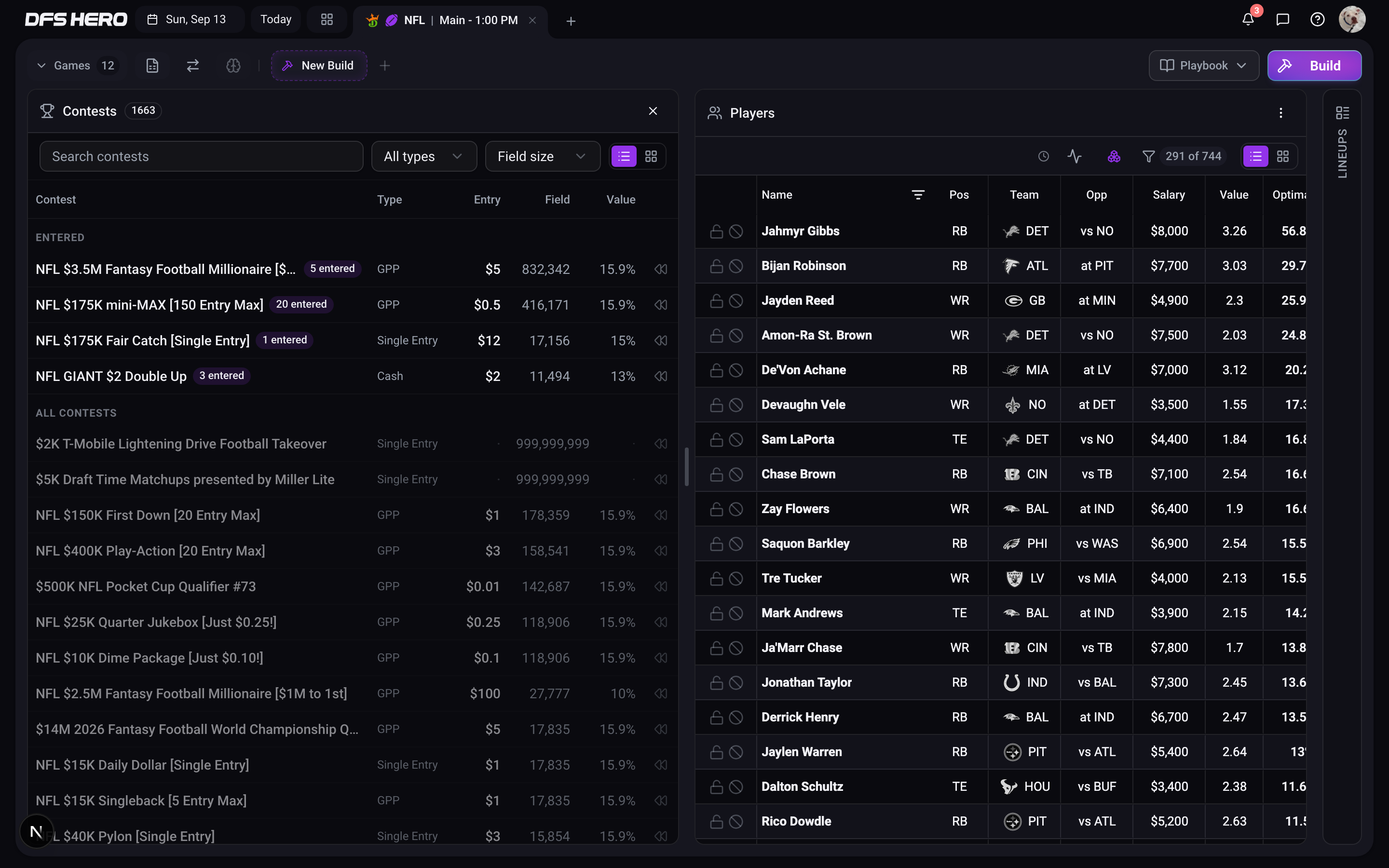Open the Players panel three-dot menu
The height and width of the screenshot is (868, 1389).
[1280, 113]
